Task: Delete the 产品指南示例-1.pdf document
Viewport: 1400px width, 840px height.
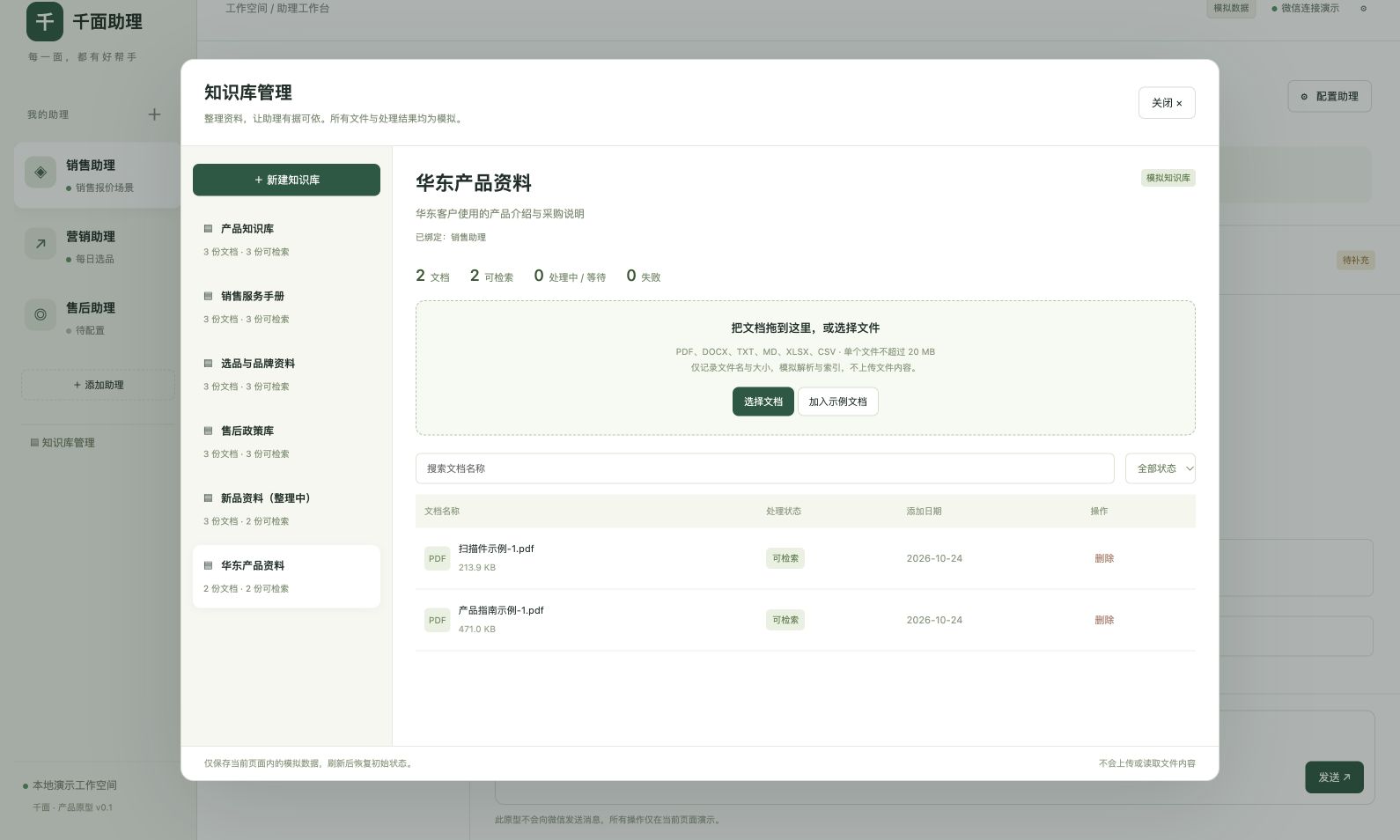Action: point(1104,620)
